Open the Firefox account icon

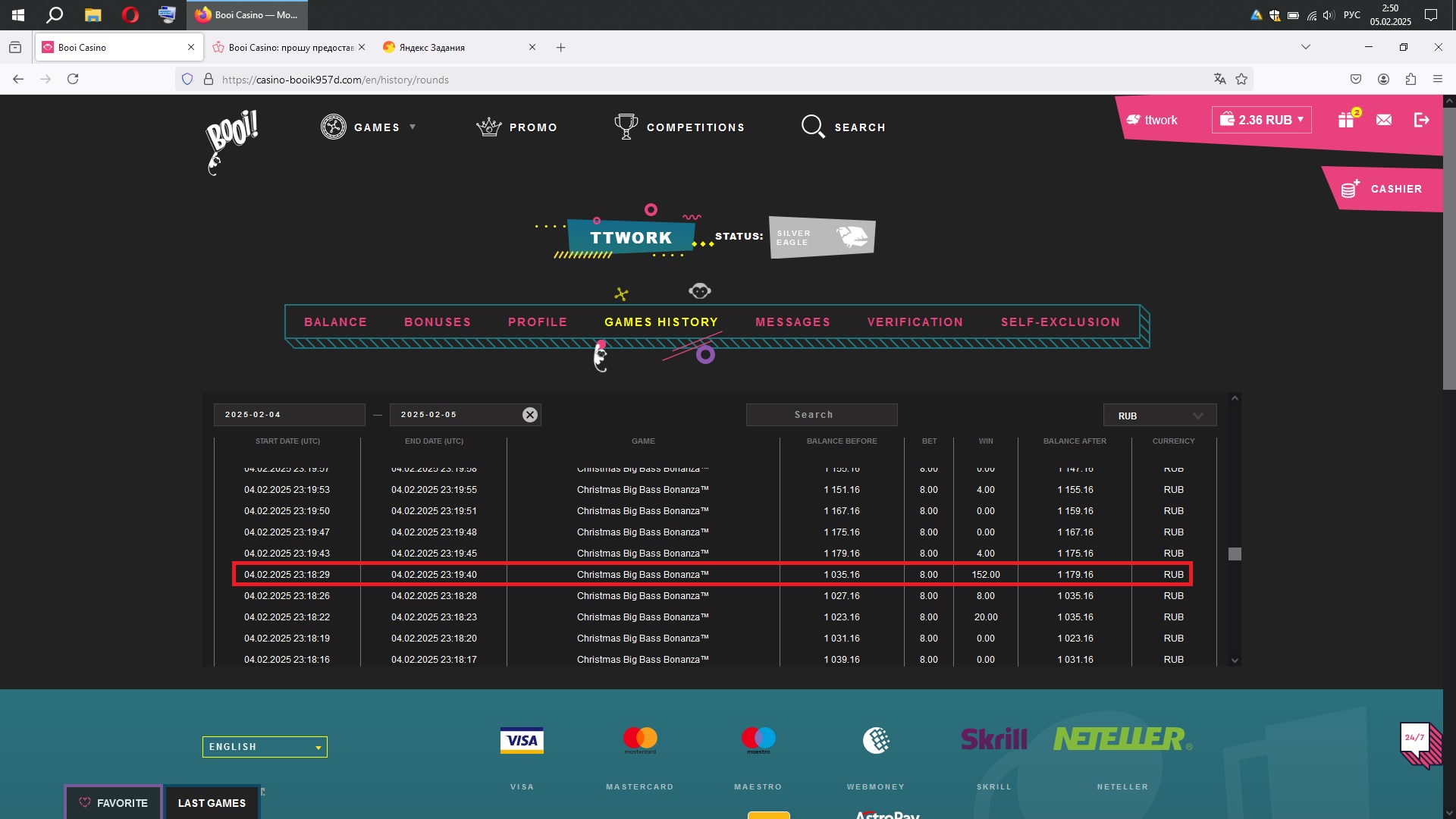1383,79
